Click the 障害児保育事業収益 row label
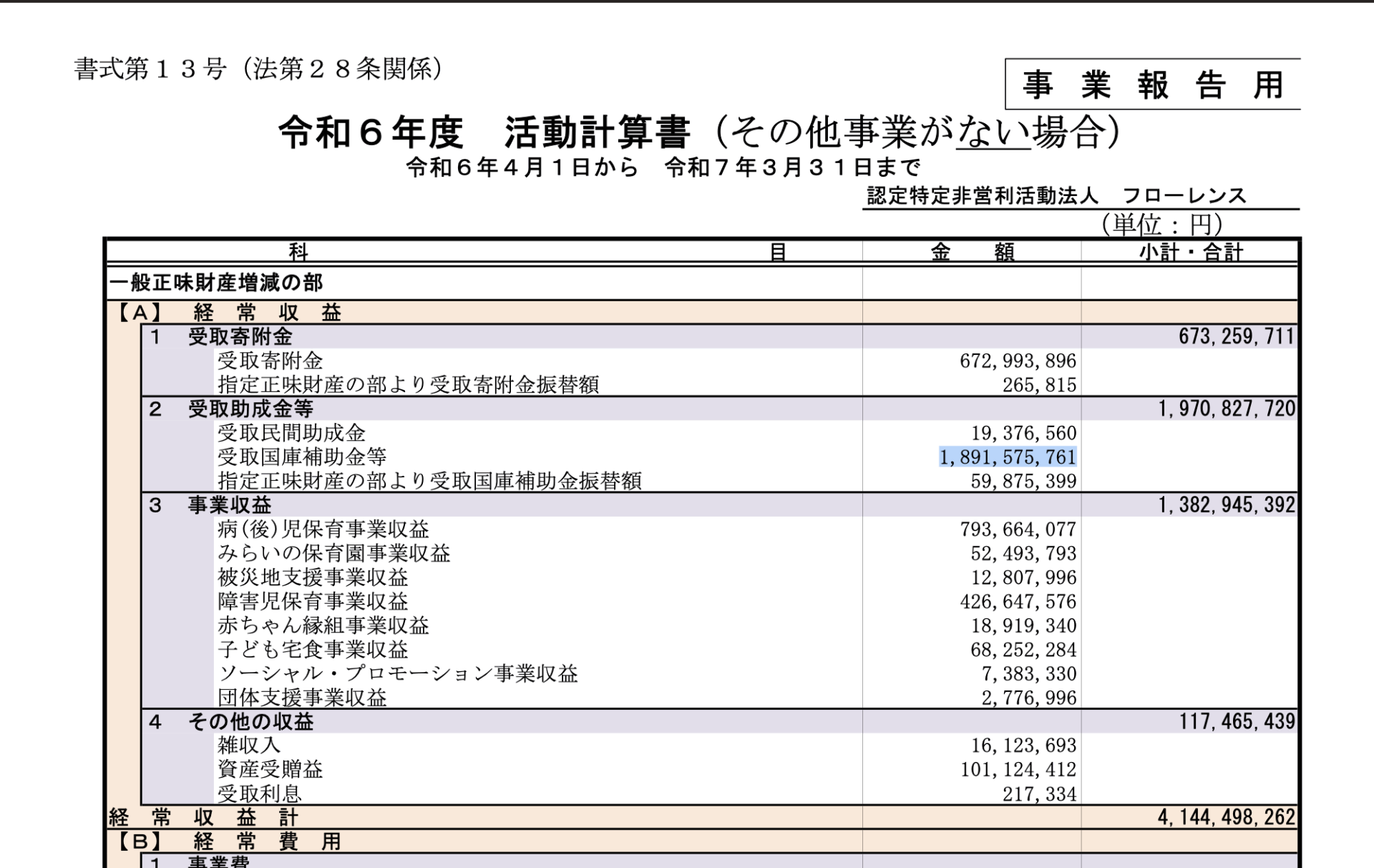The height and width of the screenshot is (868, 1374). click(312, 601)
